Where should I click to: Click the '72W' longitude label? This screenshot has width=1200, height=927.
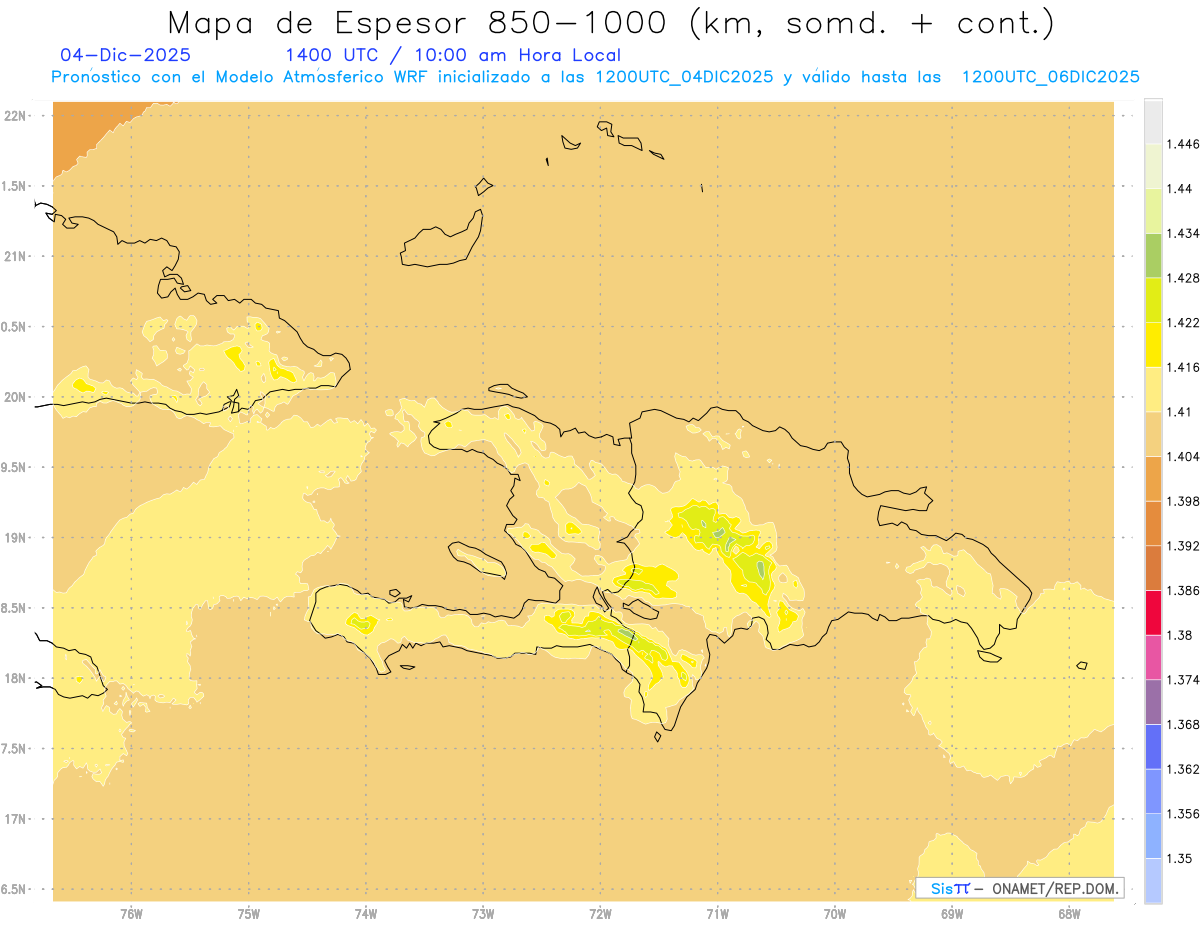[x=600, y=913]
